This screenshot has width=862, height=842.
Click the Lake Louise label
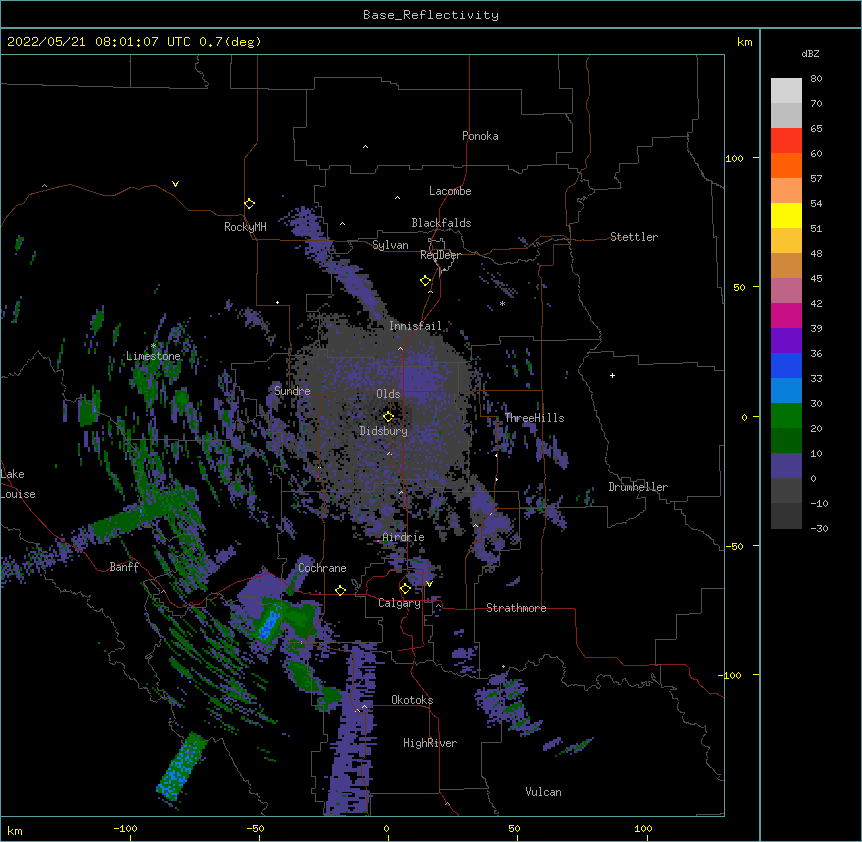[18, 484]
